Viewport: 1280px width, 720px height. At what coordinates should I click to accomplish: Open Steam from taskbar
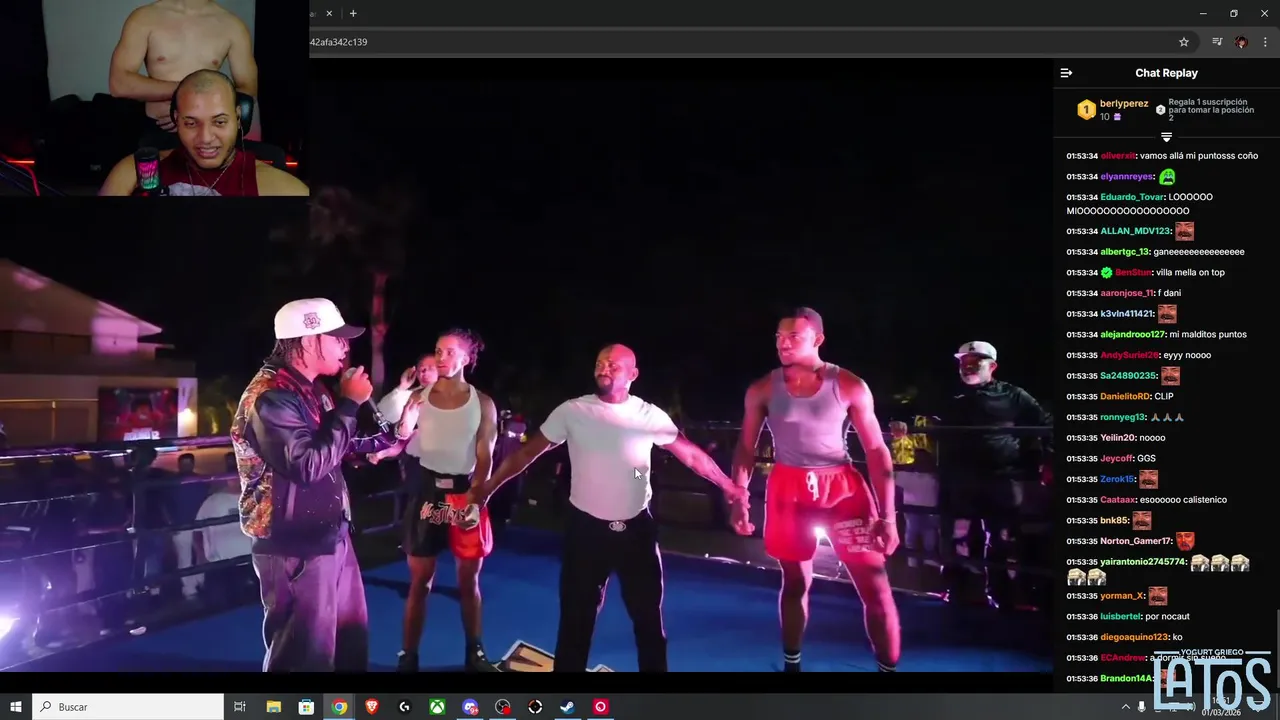[x=567, y=707]
